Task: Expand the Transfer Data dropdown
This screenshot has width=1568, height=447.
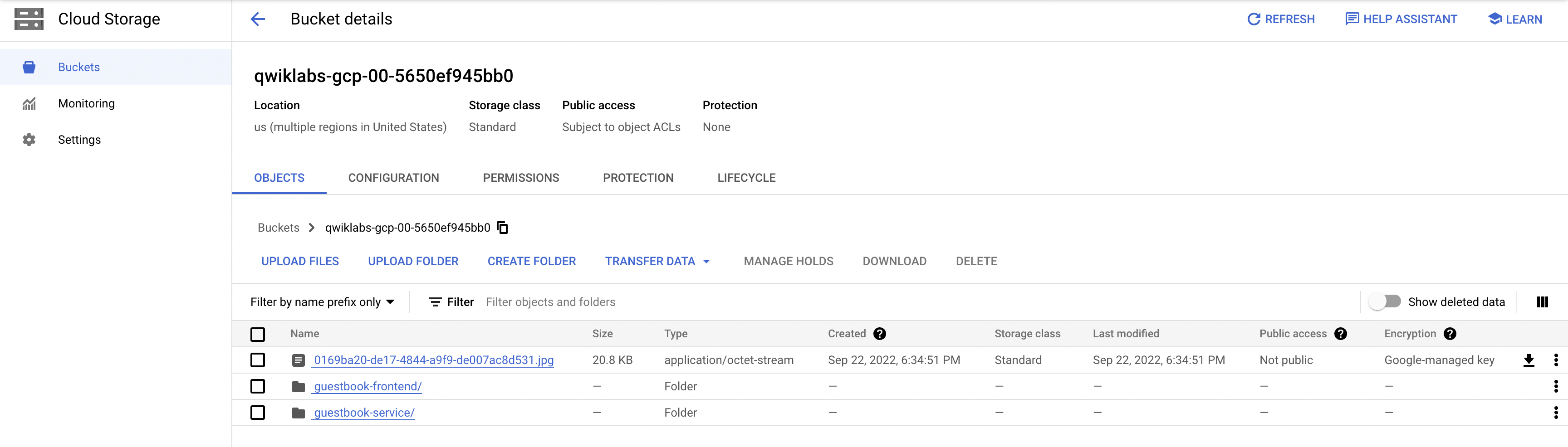Action: point(657,262)
